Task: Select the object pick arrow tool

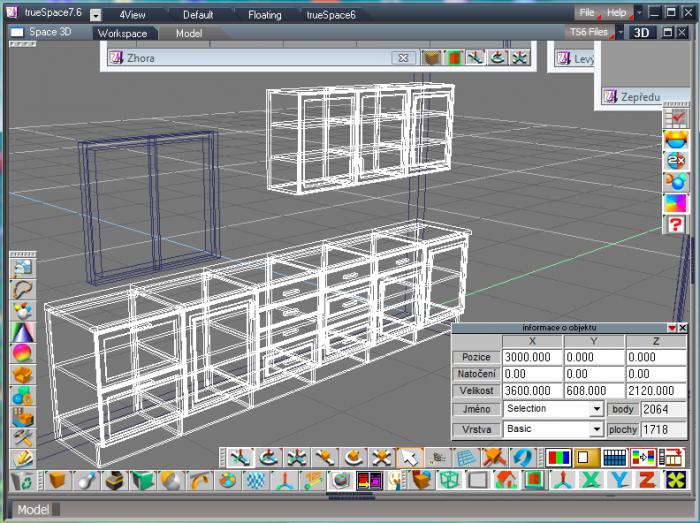Action: [407, 457]
